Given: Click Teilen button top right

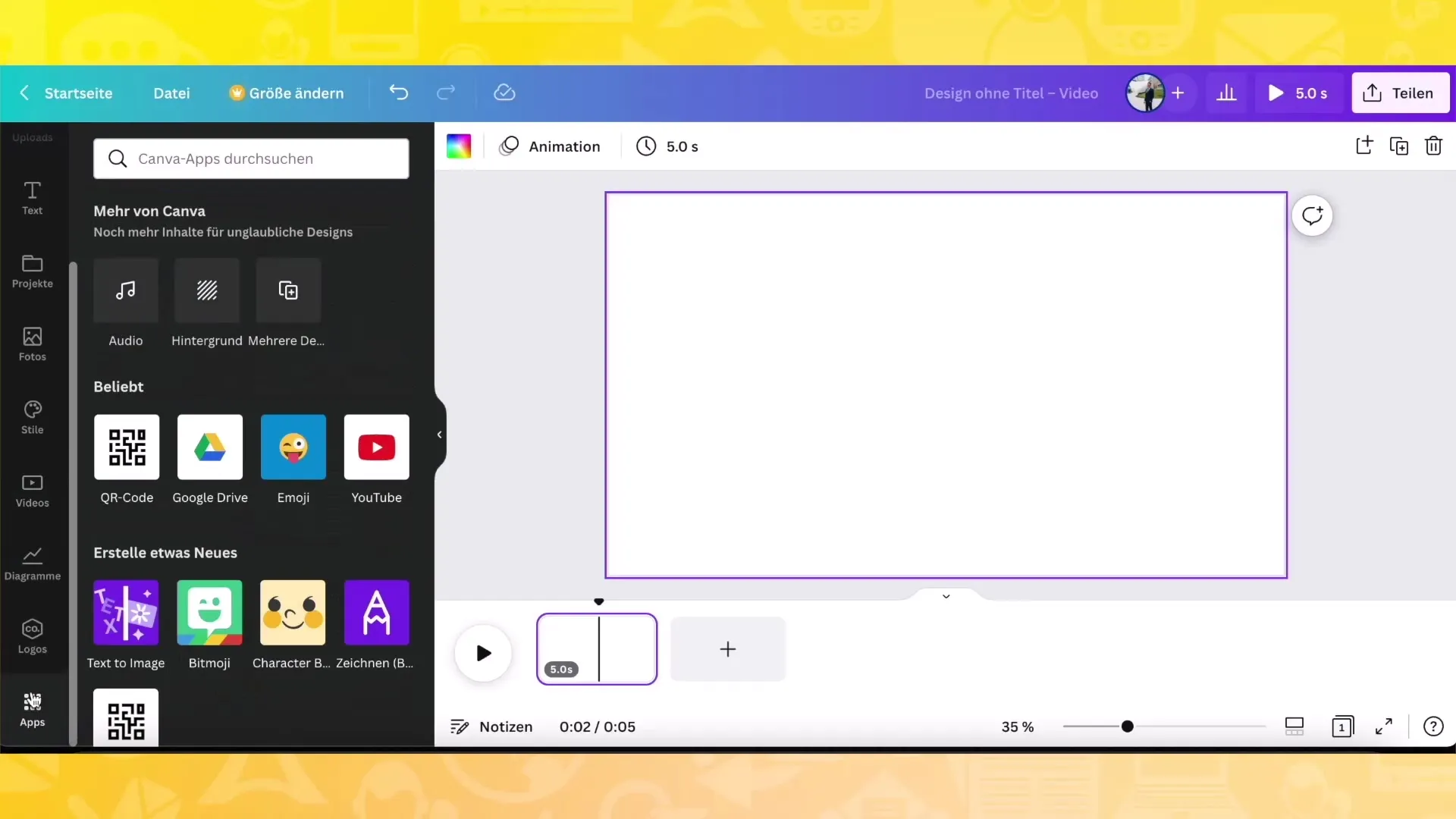Looking at the screenshot, I should click(1401, 93).
